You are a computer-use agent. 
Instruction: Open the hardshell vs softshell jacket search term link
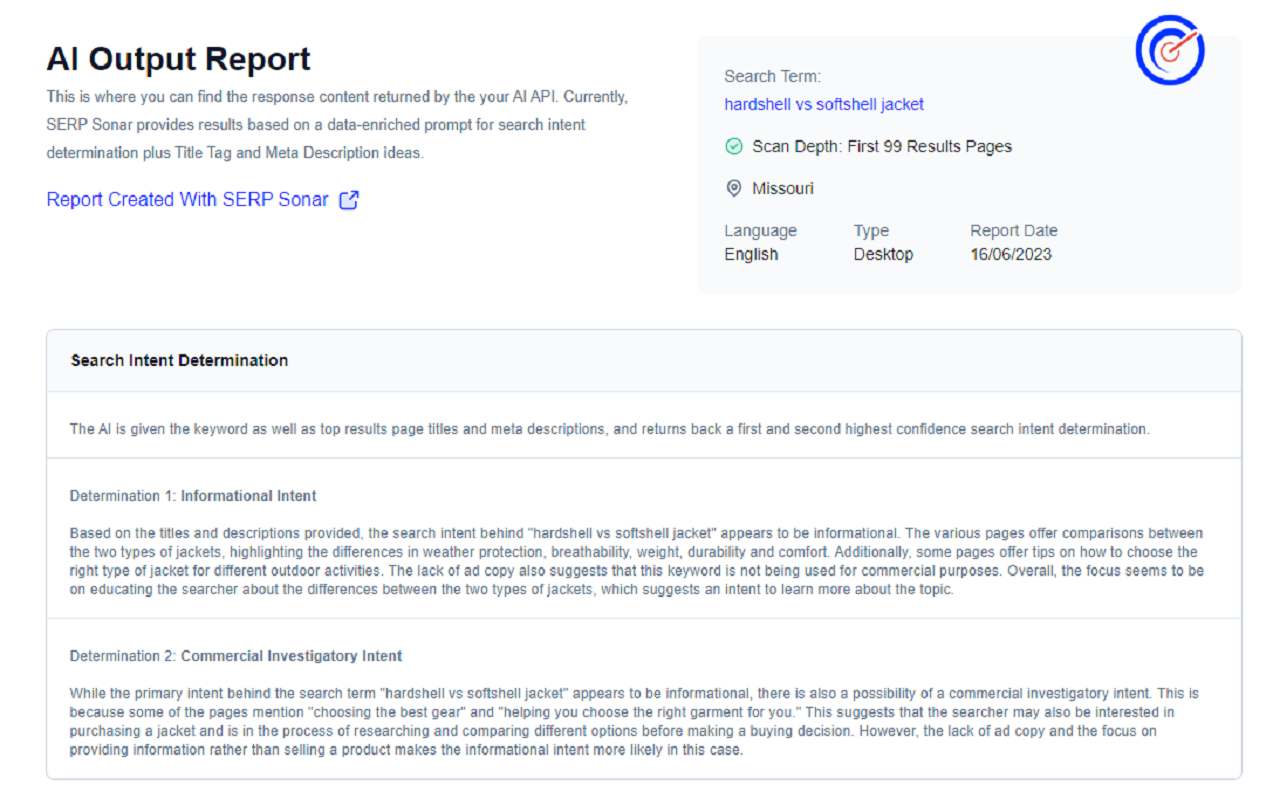(x=824, y=104)
